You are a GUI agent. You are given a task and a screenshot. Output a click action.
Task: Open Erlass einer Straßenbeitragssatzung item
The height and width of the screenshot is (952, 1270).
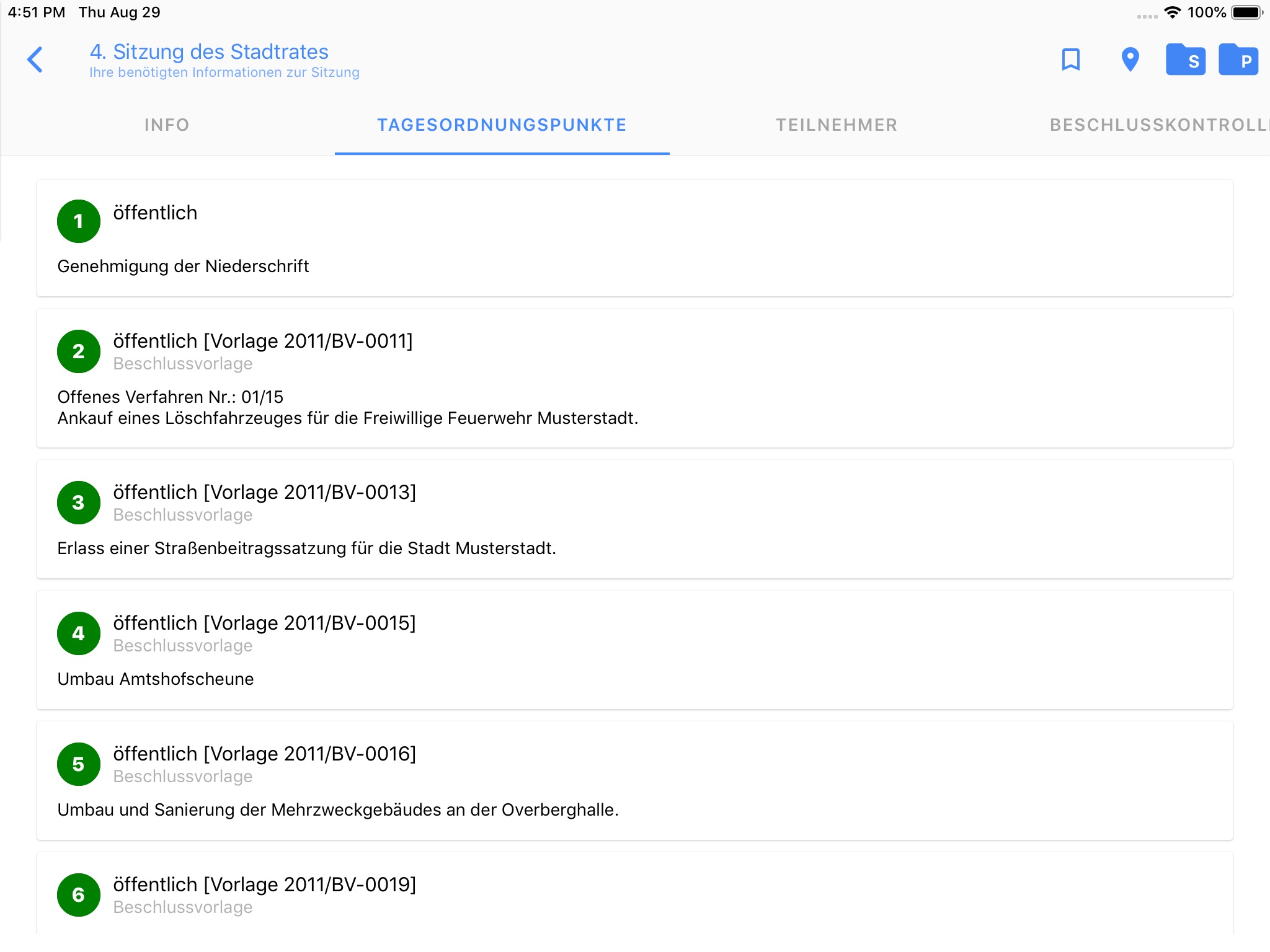[x=306, y=549]
